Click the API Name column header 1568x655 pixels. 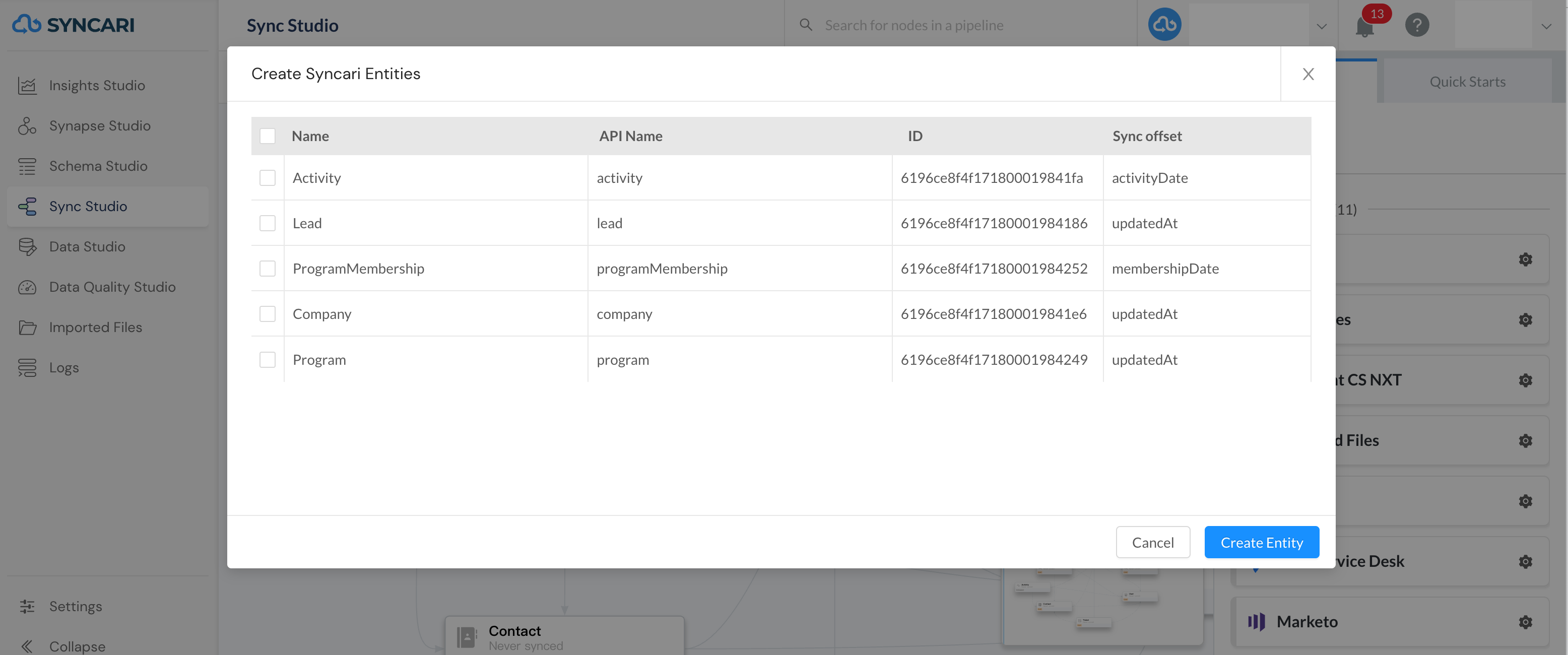pos(631,137)
